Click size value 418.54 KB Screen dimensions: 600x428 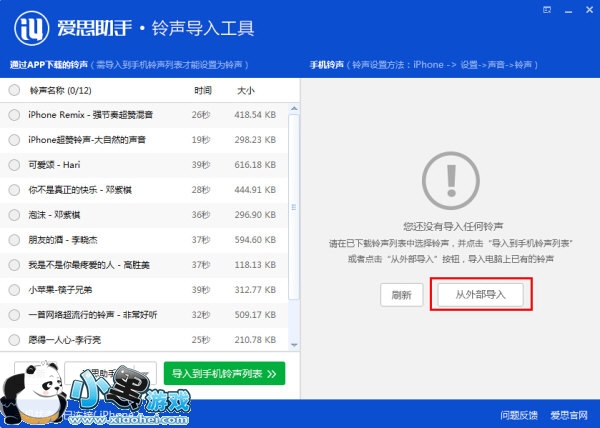pos(255,115)
